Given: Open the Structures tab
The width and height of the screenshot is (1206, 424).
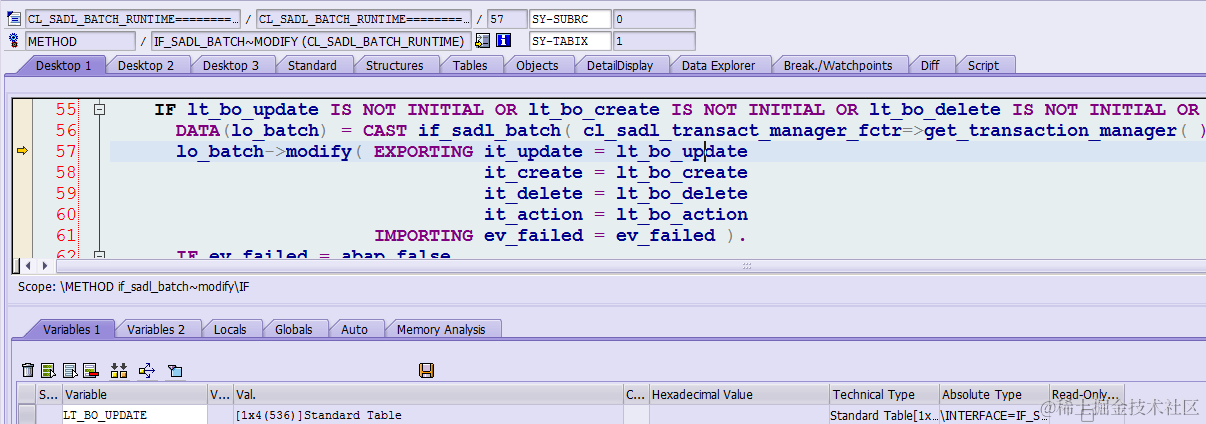Looking at the screenshot, I should click(x=394, y=65).
